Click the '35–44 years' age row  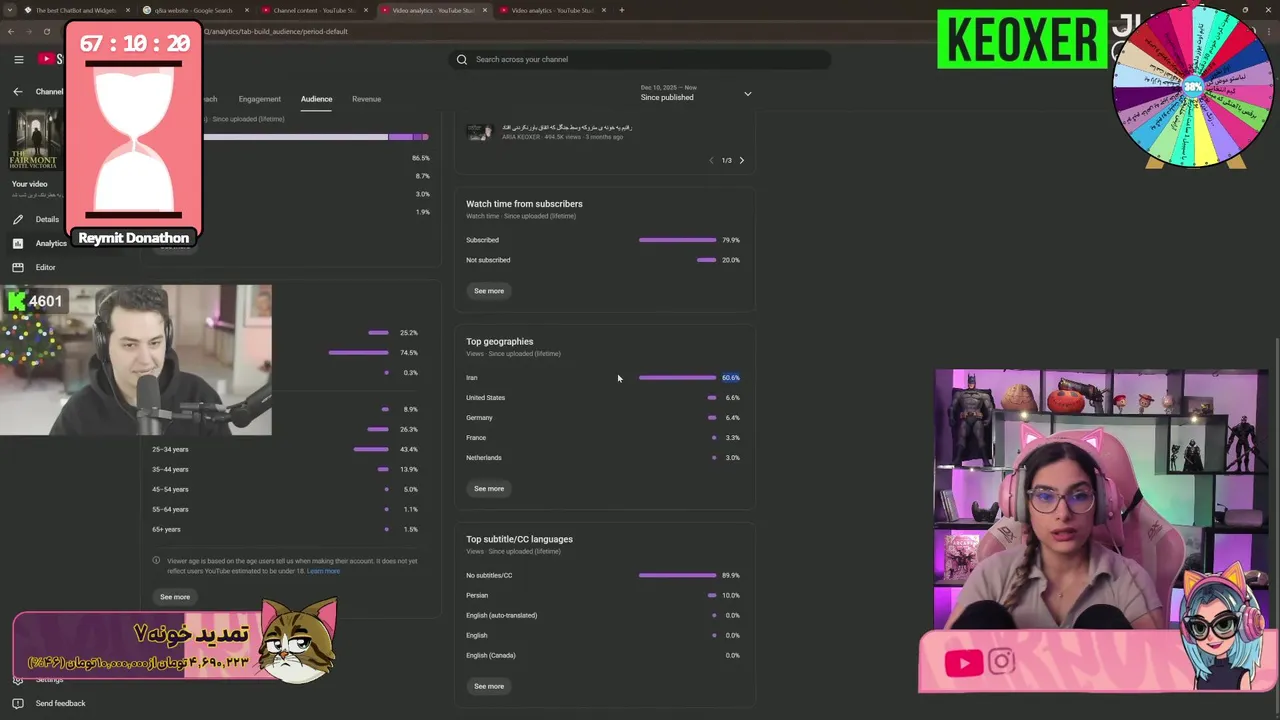tap(285, 469)
